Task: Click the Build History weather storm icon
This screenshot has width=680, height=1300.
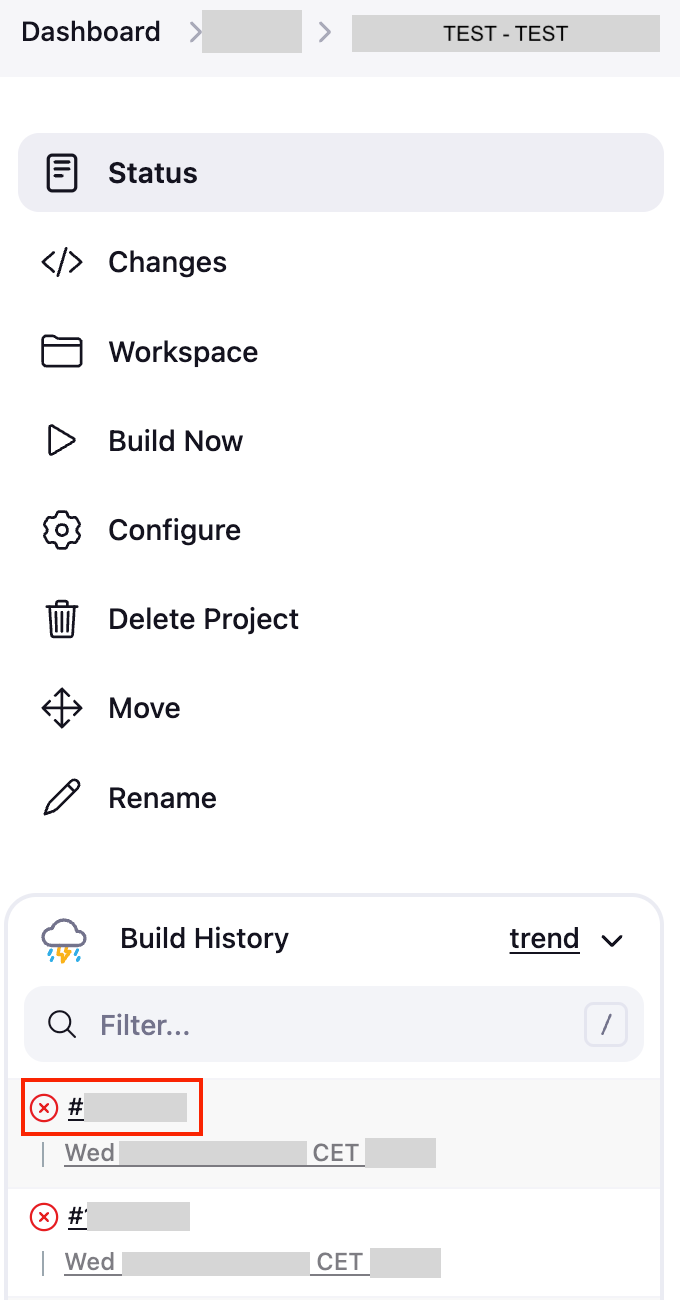Action: tap(64, 940)
